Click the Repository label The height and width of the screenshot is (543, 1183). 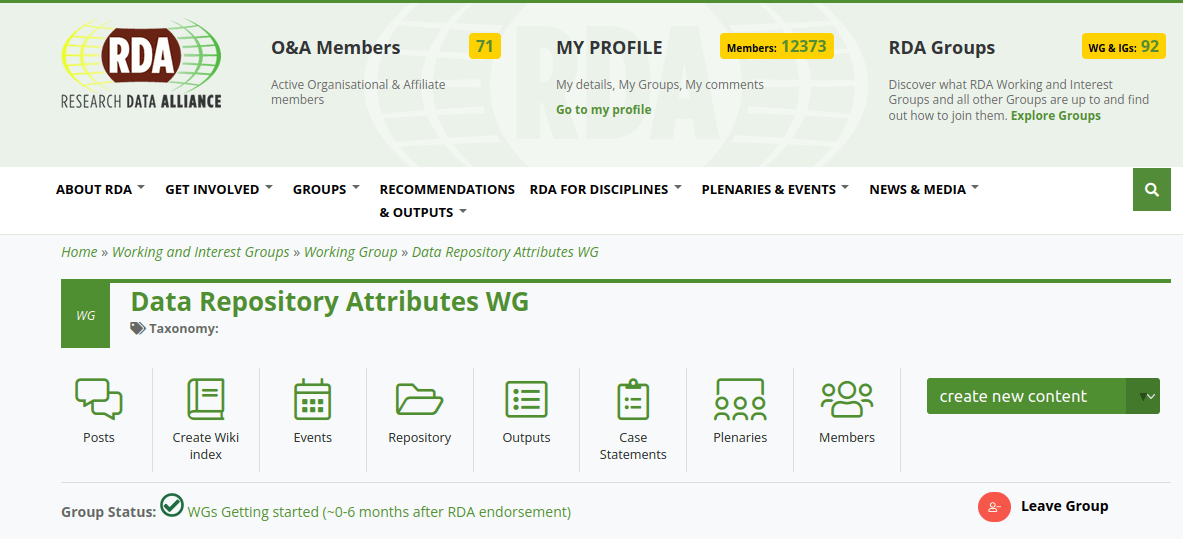pyautogui.click(x=419, y=437)
